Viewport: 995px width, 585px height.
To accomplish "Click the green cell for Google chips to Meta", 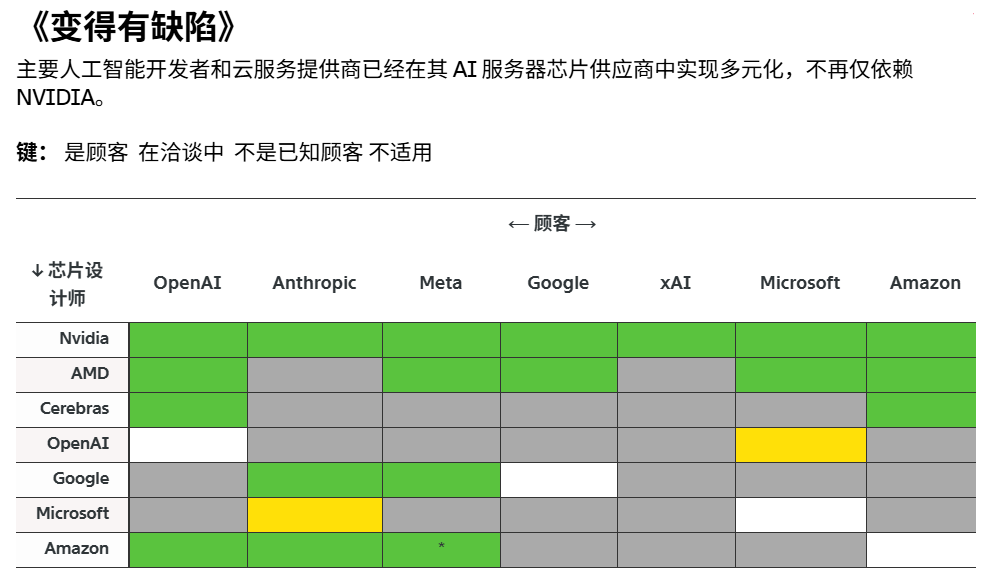I will click(441, 479).
